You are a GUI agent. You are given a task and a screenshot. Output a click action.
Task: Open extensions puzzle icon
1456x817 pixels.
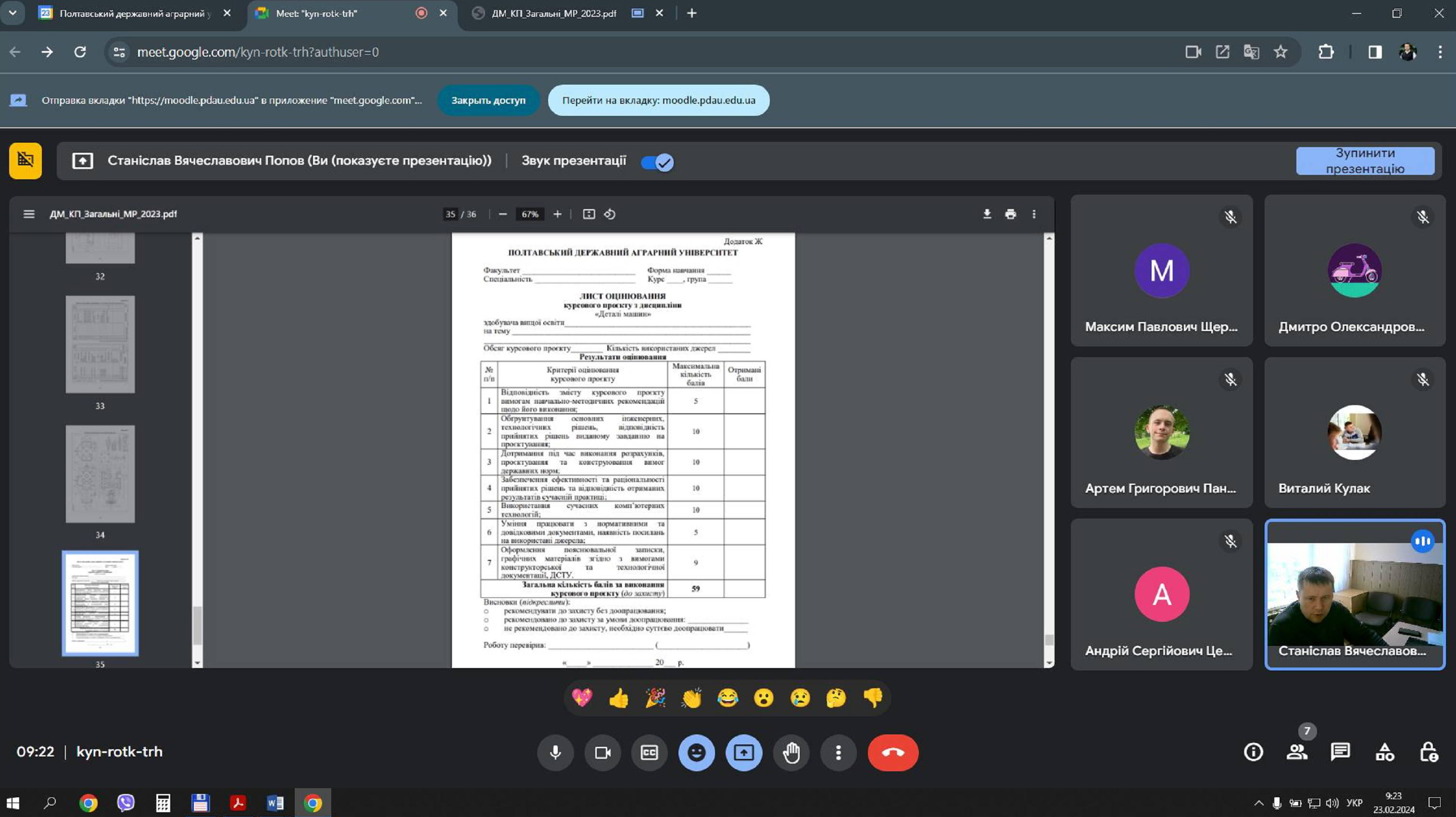pyautogui.click(x=1326, y=52)
